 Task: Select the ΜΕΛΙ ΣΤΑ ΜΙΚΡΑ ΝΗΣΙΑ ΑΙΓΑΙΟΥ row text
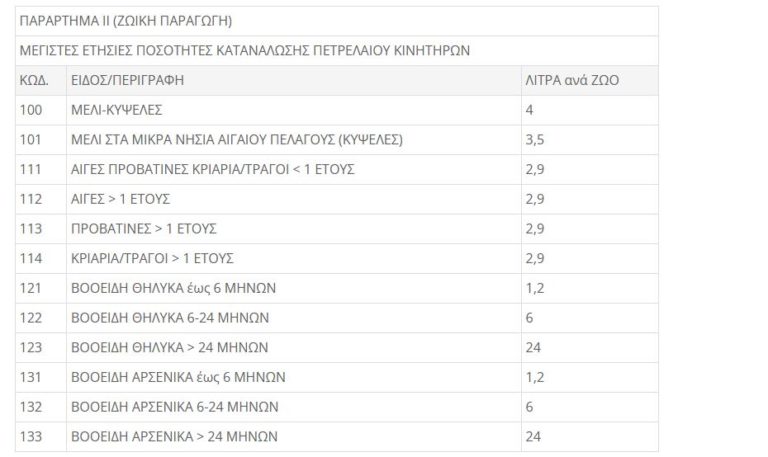point(228,139)
